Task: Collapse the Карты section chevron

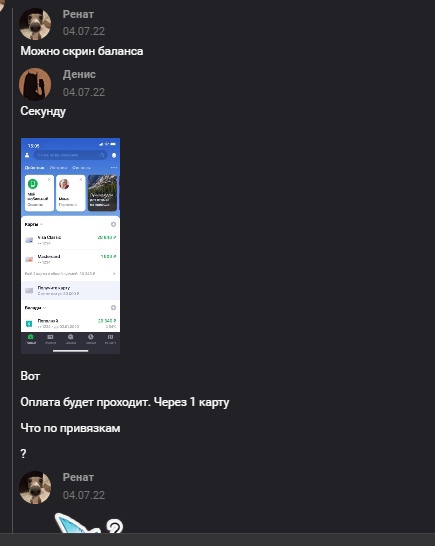Action: 41,225
